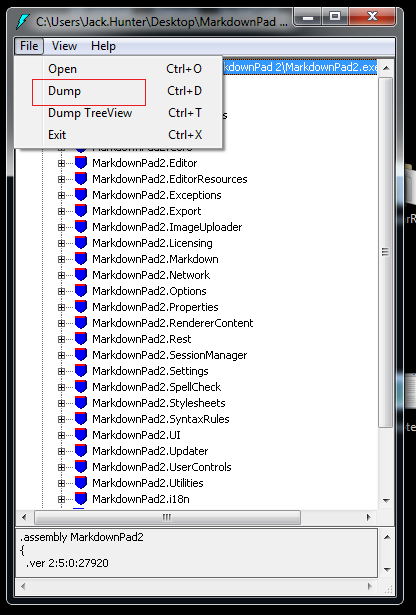Click the tree vertical scrollbar thumb

(x=385, y=252)
